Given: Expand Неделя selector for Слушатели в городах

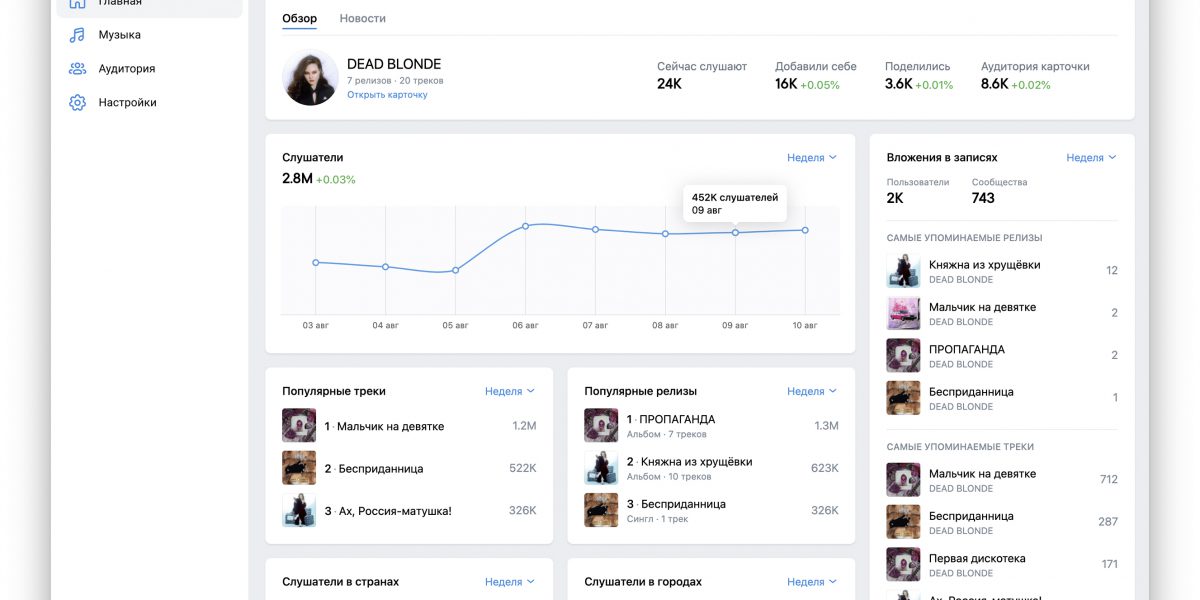Looking at the screenshot, I should (x=812, y=582).
